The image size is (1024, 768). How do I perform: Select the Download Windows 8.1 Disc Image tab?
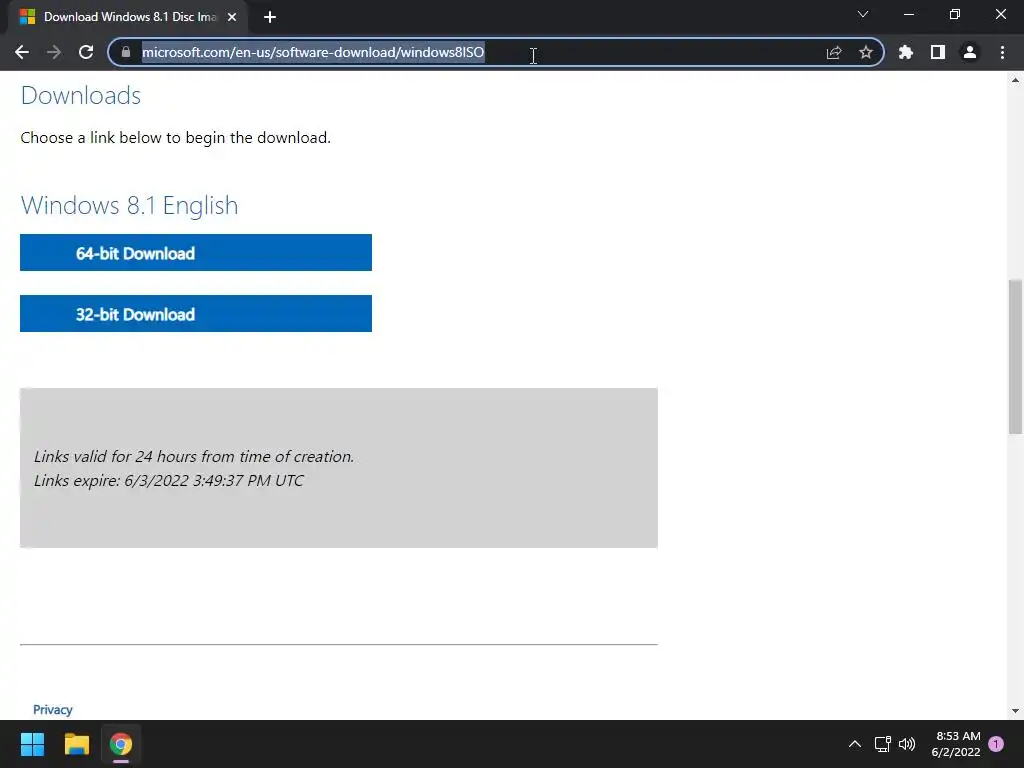point(127,17)
